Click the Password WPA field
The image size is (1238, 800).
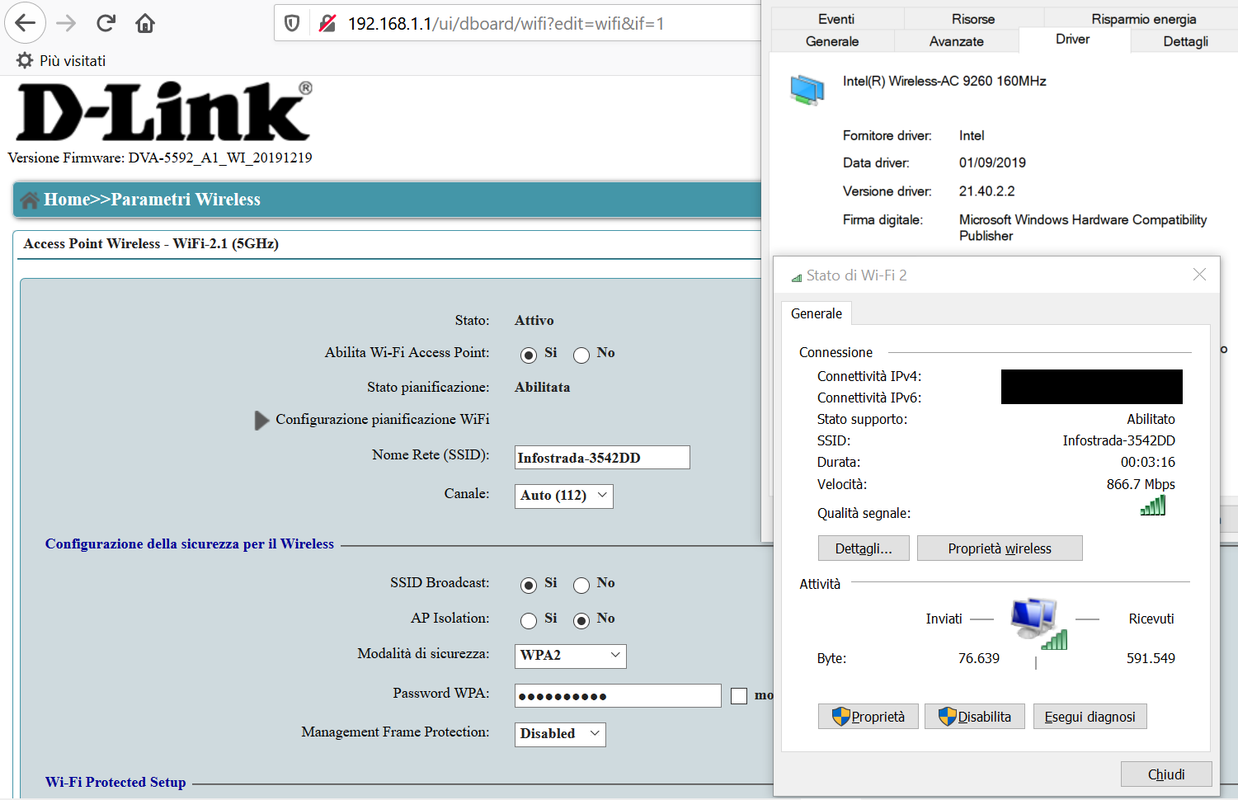click(618, 696)
